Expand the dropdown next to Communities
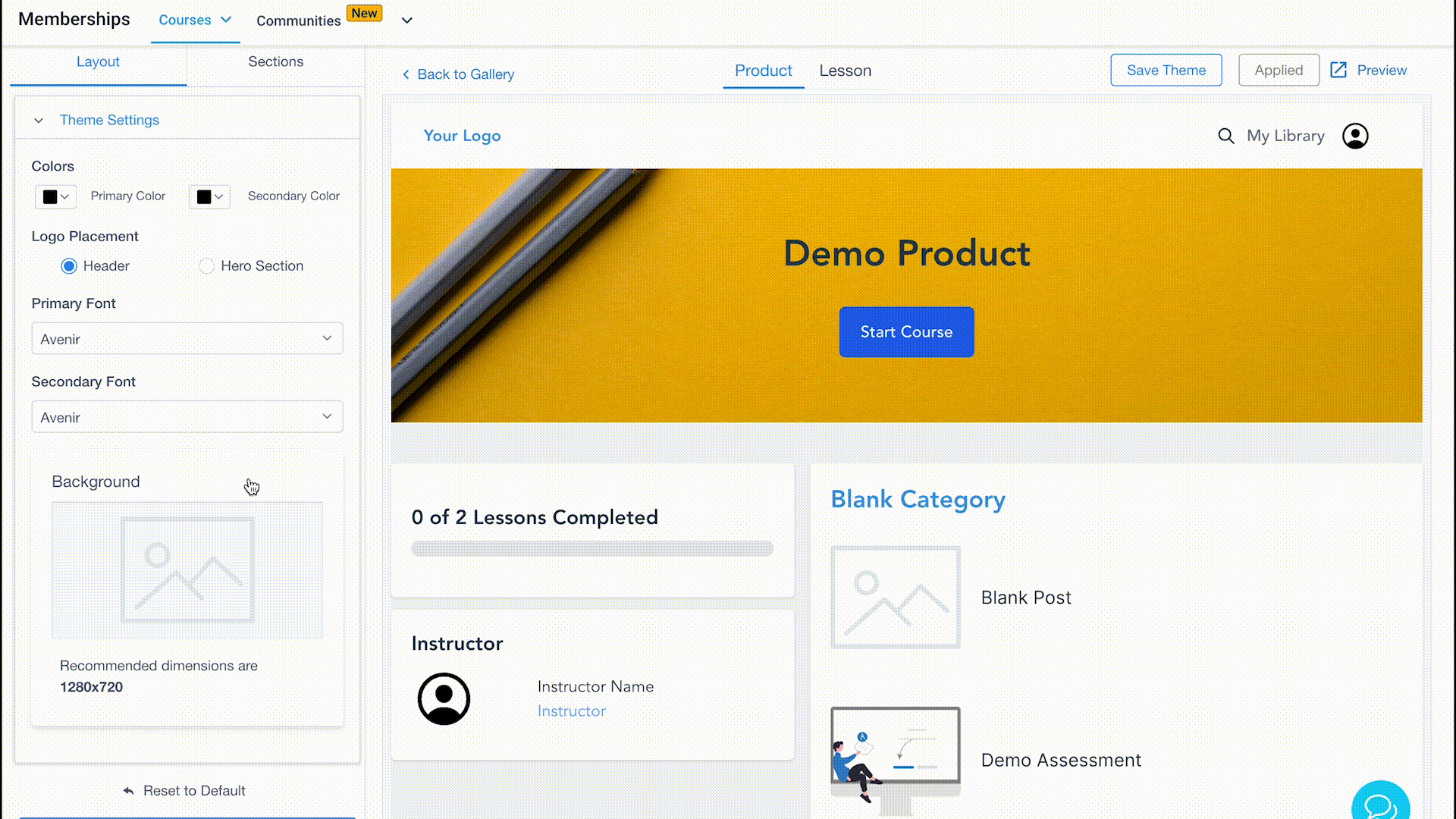 (407, 20)
